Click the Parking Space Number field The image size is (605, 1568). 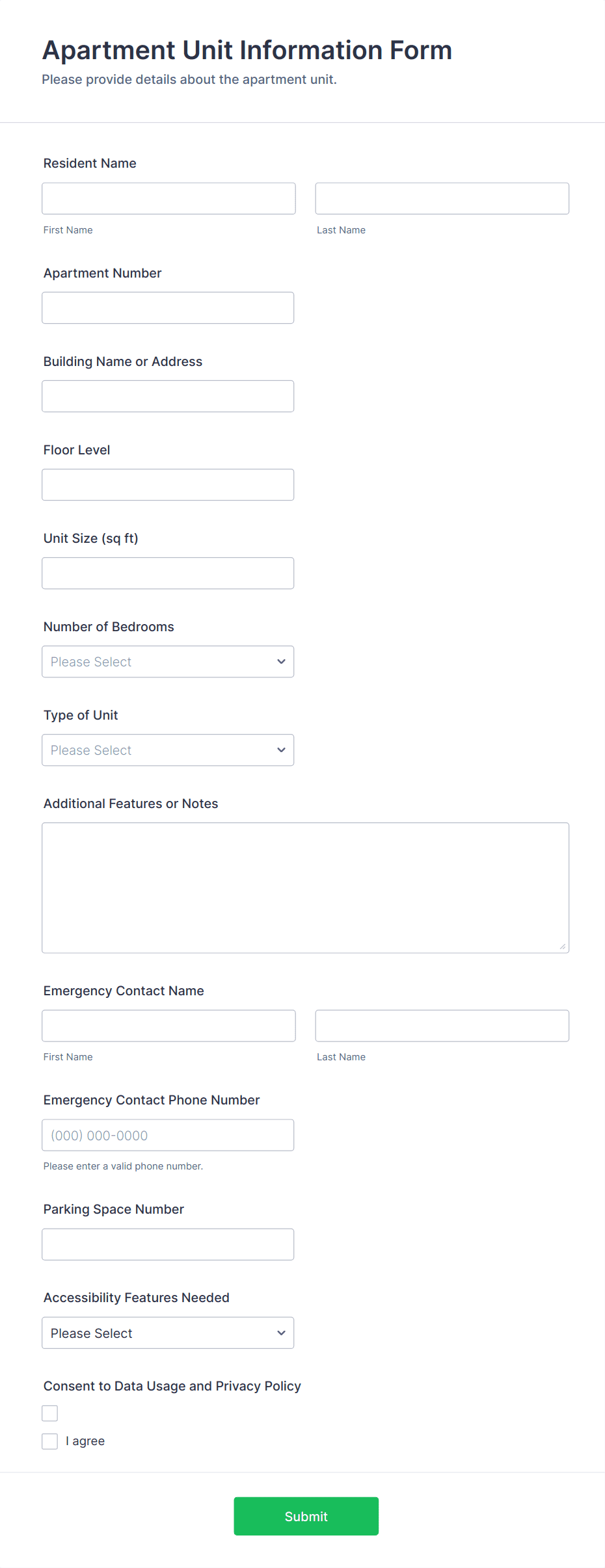point(168,1244)
